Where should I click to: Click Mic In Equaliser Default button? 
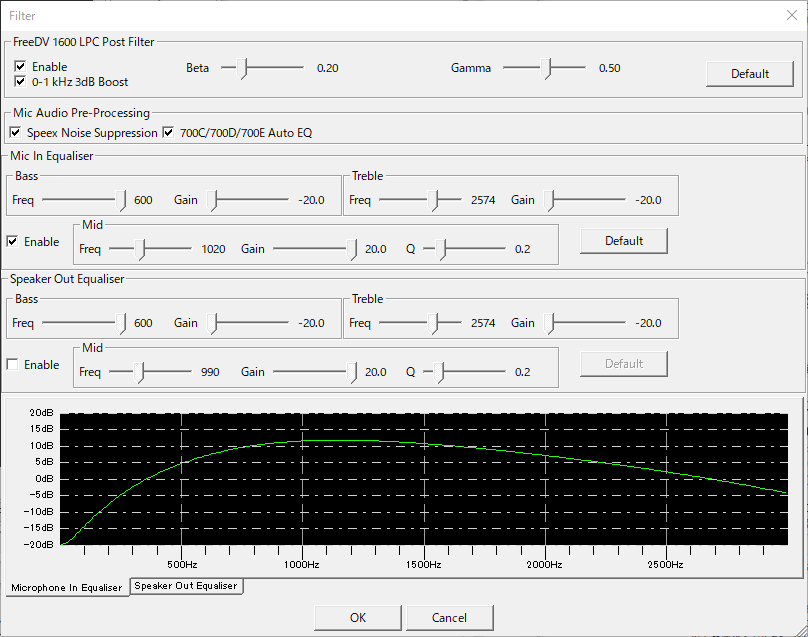[623, 241]
